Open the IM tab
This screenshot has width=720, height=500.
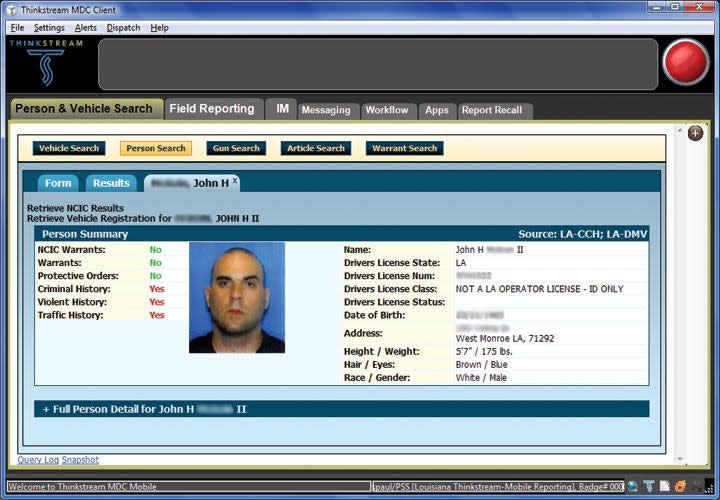click(x=282, y=109)
